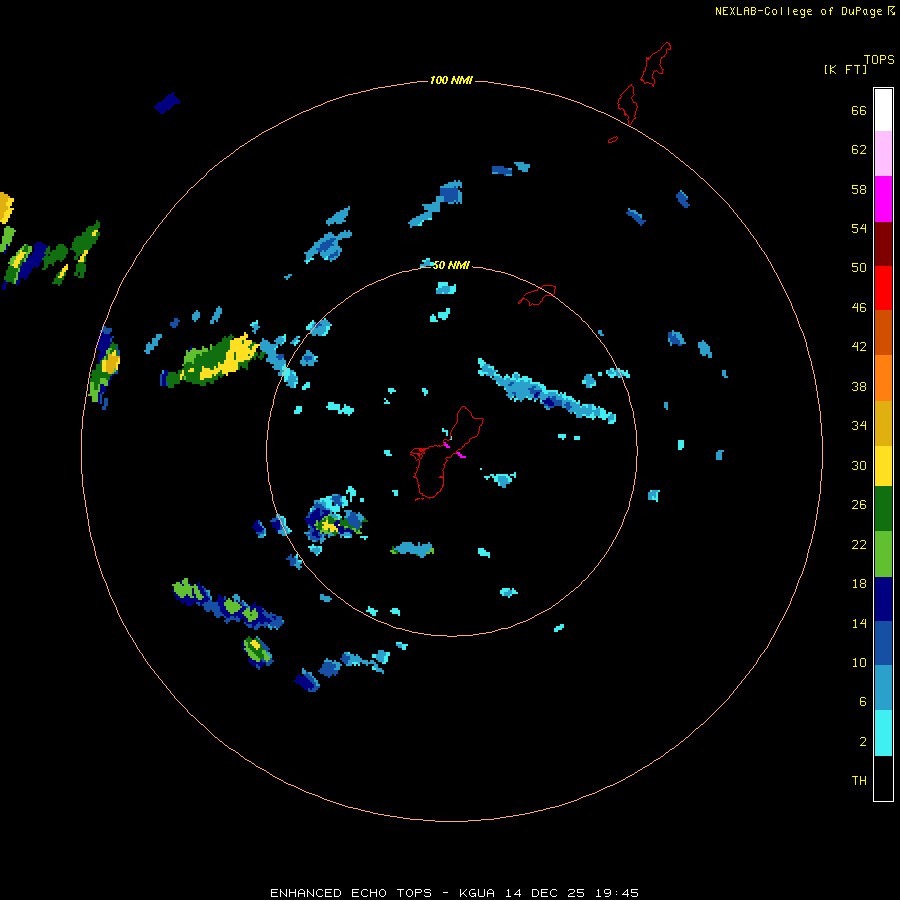This screenshot has height=900, width=900.
Task: Click the northernmost red island outline at top right
Action: point(655,64)
